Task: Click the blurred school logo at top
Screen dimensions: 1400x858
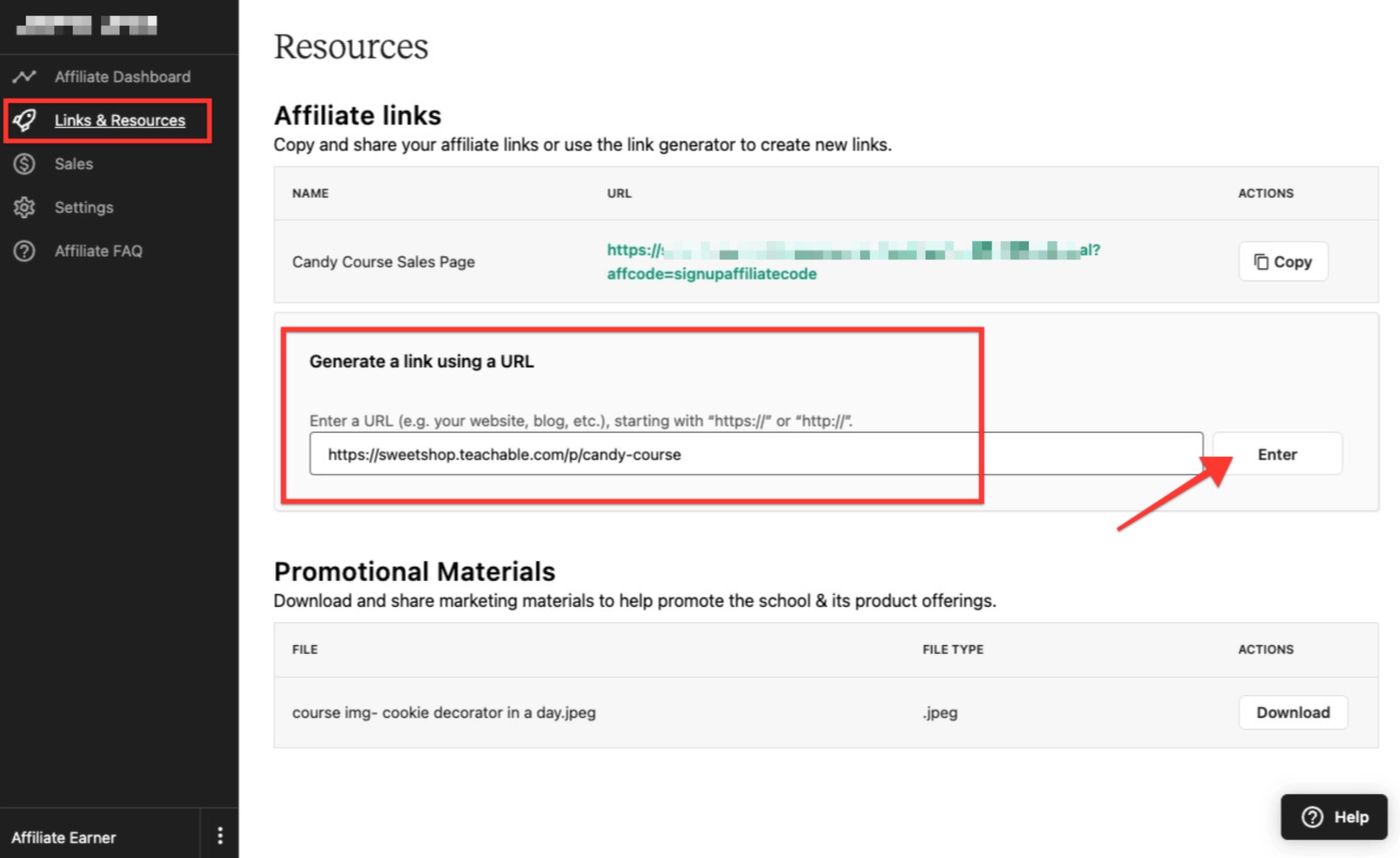Action: click(87, 26)
